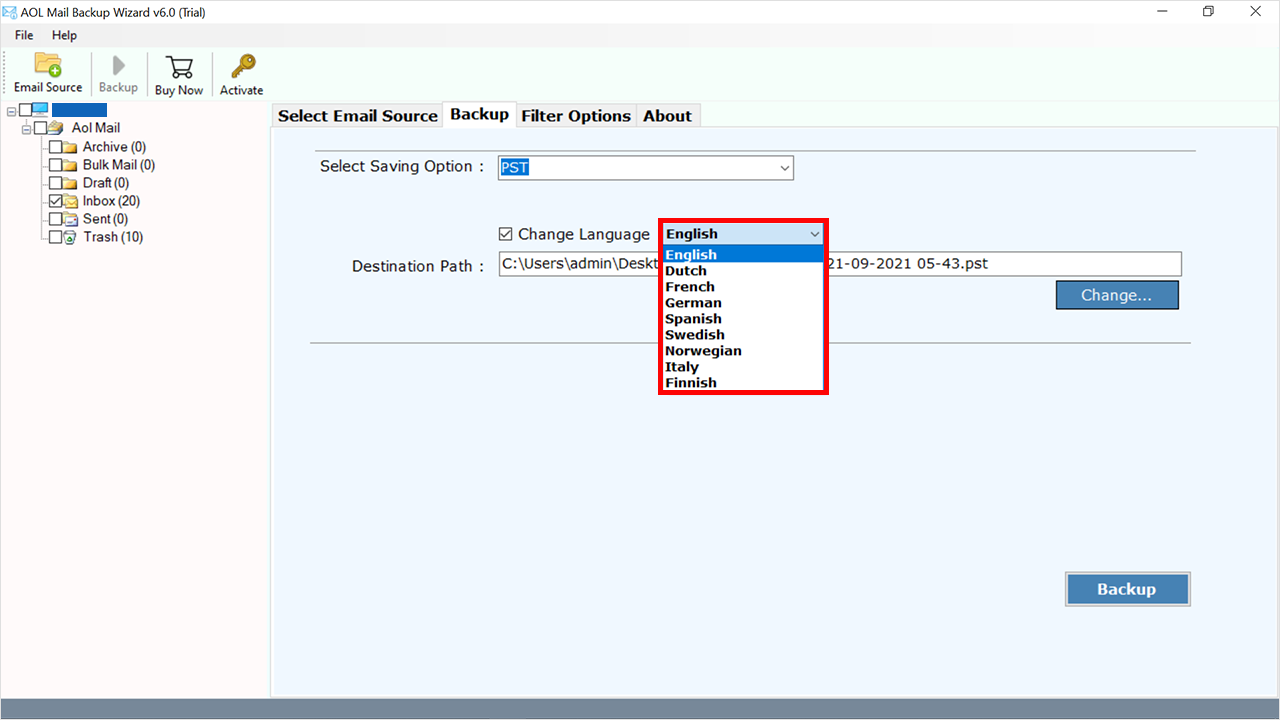The height and width of the screenshot is (720, 1280).
Task: Check the Trash (10) checkbox
Action: pyautogui.click(x=55, y=237)
